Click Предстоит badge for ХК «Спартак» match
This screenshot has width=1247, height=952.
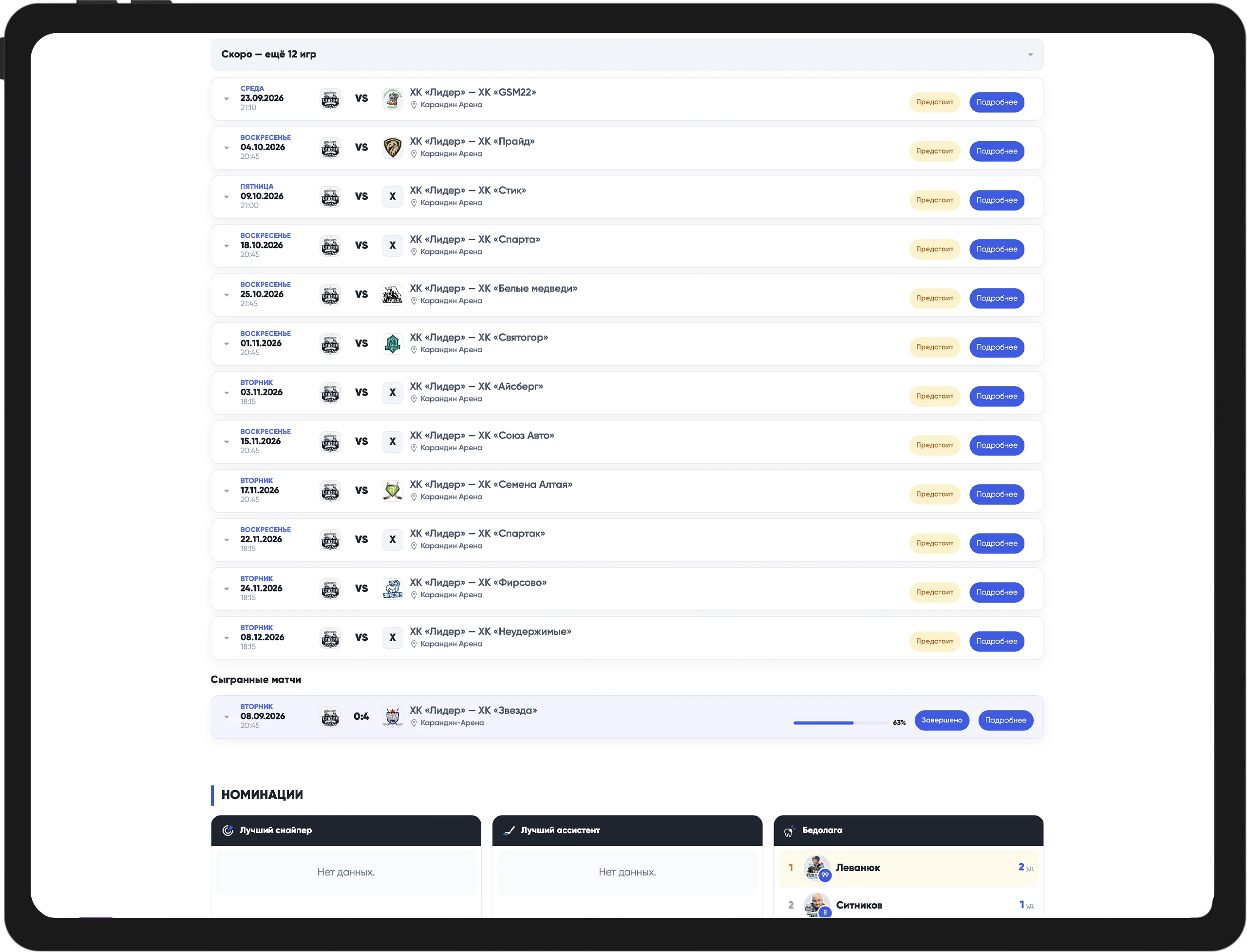[x=935, y=543]
